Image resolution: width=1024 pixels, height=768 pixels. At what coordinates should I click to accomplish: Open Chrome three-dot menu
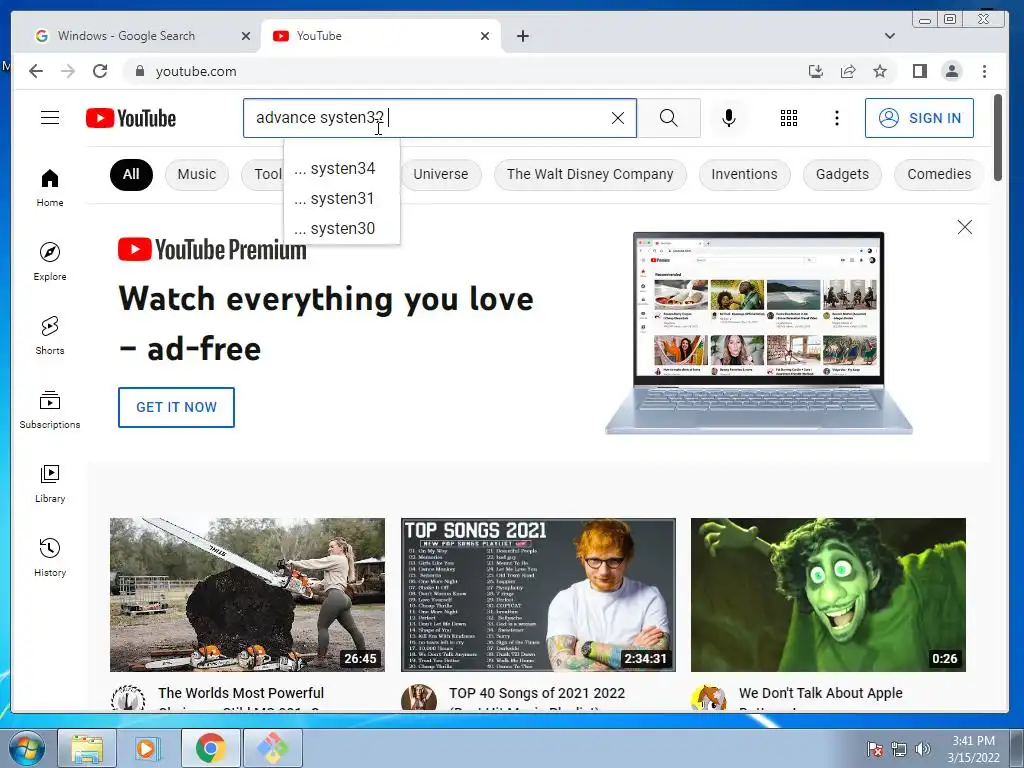[x=984, y=71]
